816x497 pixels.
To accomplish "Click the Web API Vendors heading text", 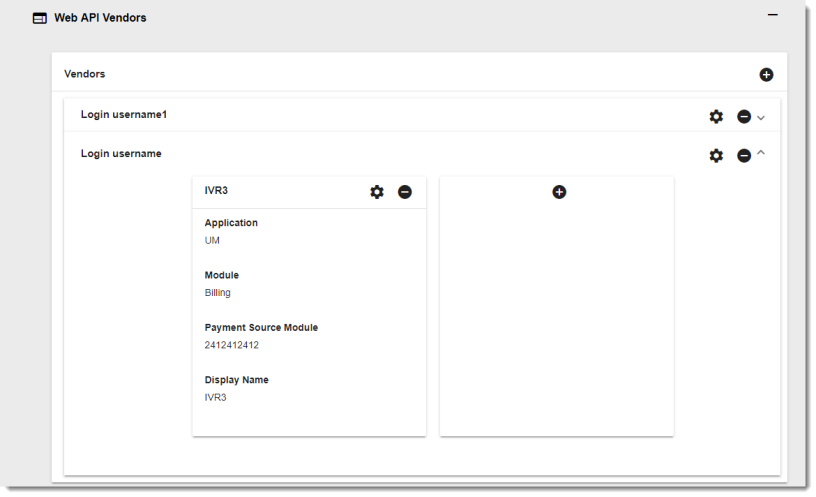I will click(100, 18).
